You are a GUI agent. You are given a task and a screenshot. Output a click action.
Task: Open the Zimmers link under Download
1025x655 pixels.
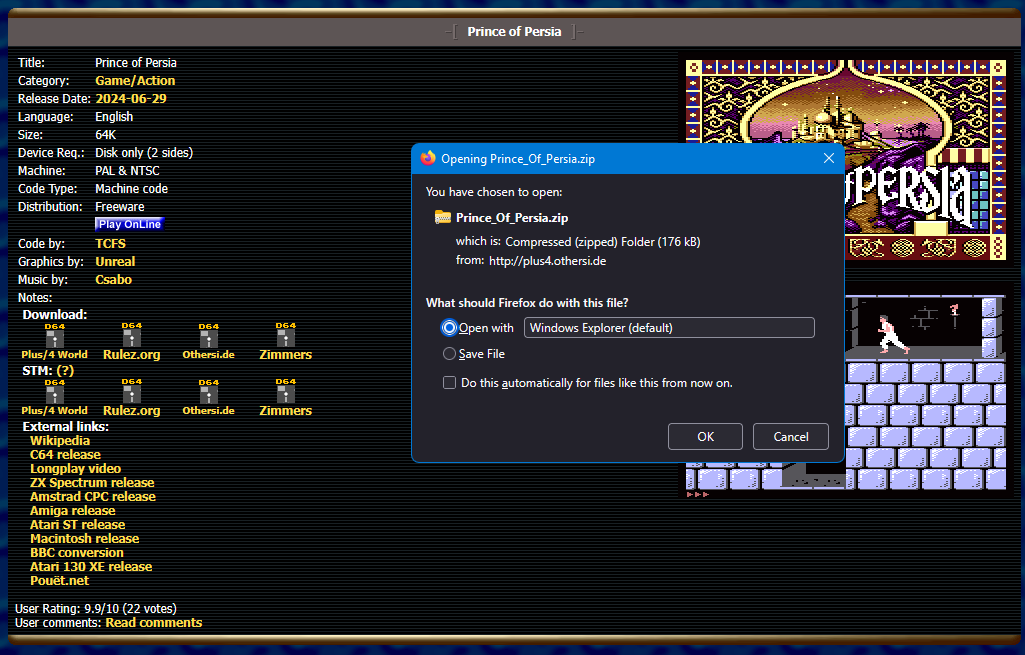coord(286,354)
